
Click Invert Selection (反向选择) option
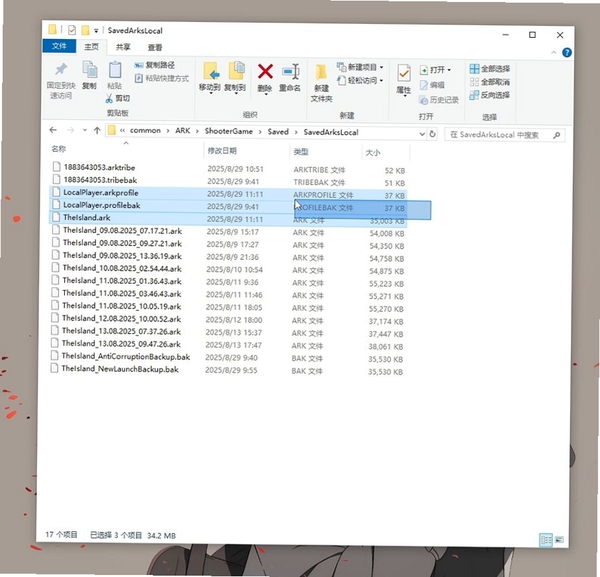[x=489, y=95]
